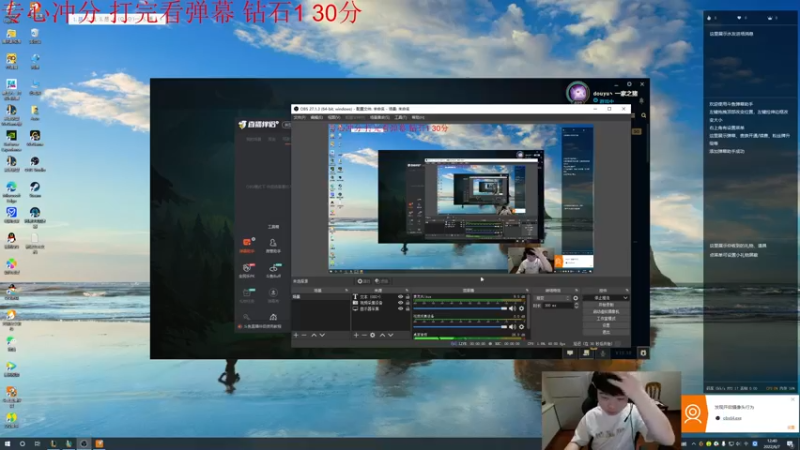Open transition properties gear in Scene Transitions
Image resolution: width=800 pixels, height=450 pixels.
(576, 298)
